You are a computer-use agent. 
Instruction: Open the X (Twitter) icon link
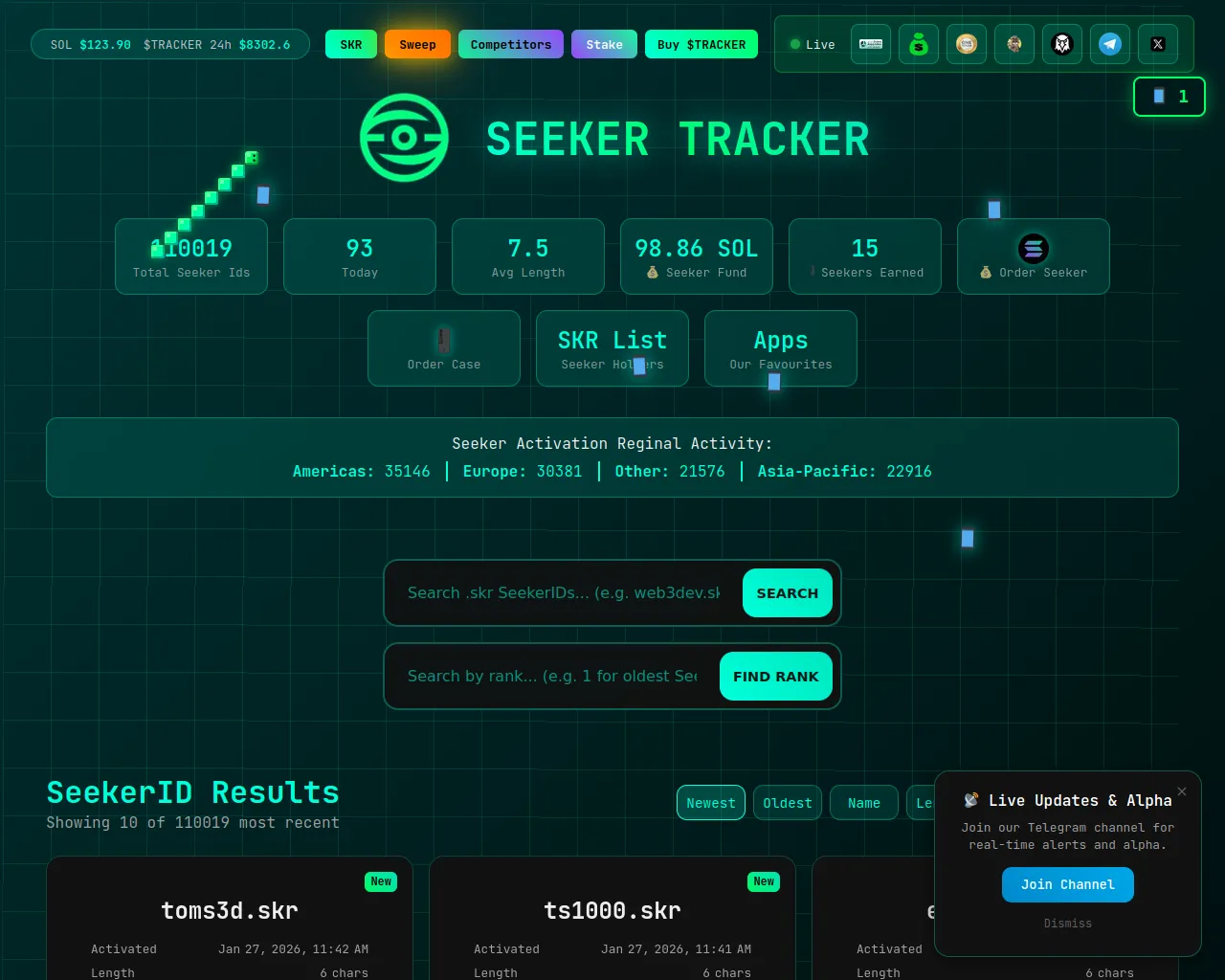coord(1158,44)
